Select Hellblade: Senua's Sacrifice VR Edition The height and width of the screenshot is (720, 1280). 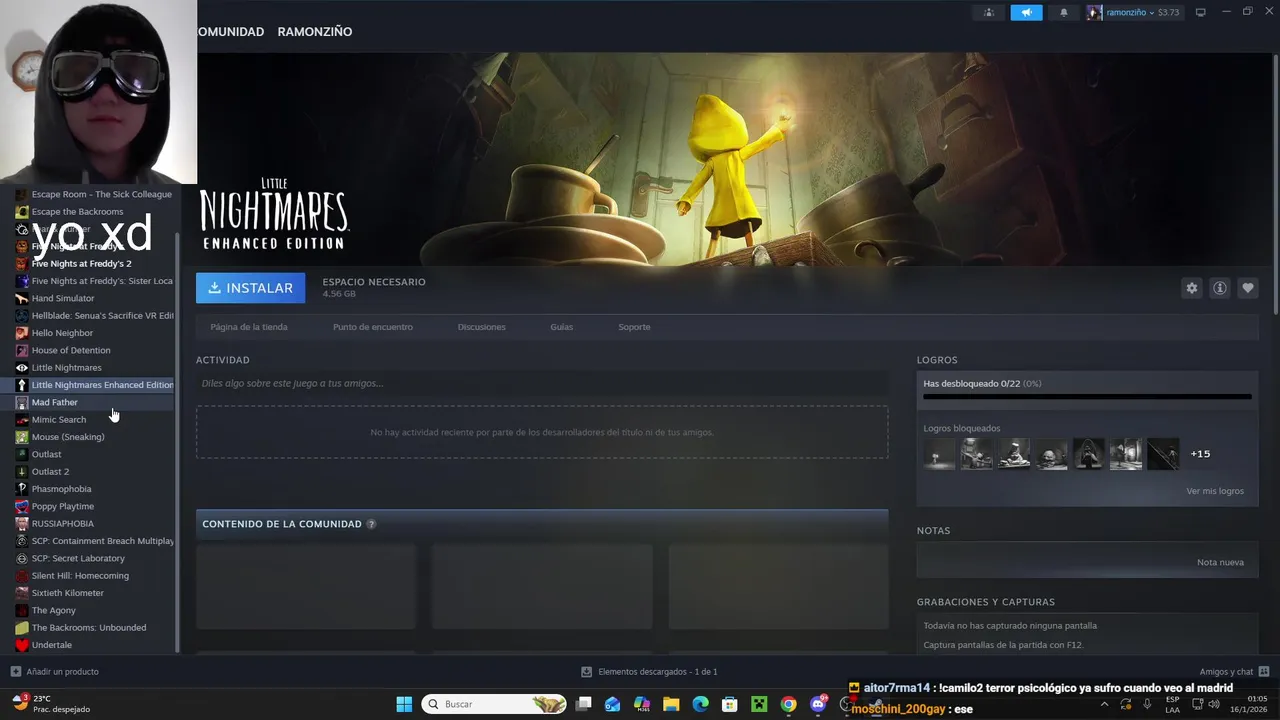pyautogui.click(x=95, y=316)
